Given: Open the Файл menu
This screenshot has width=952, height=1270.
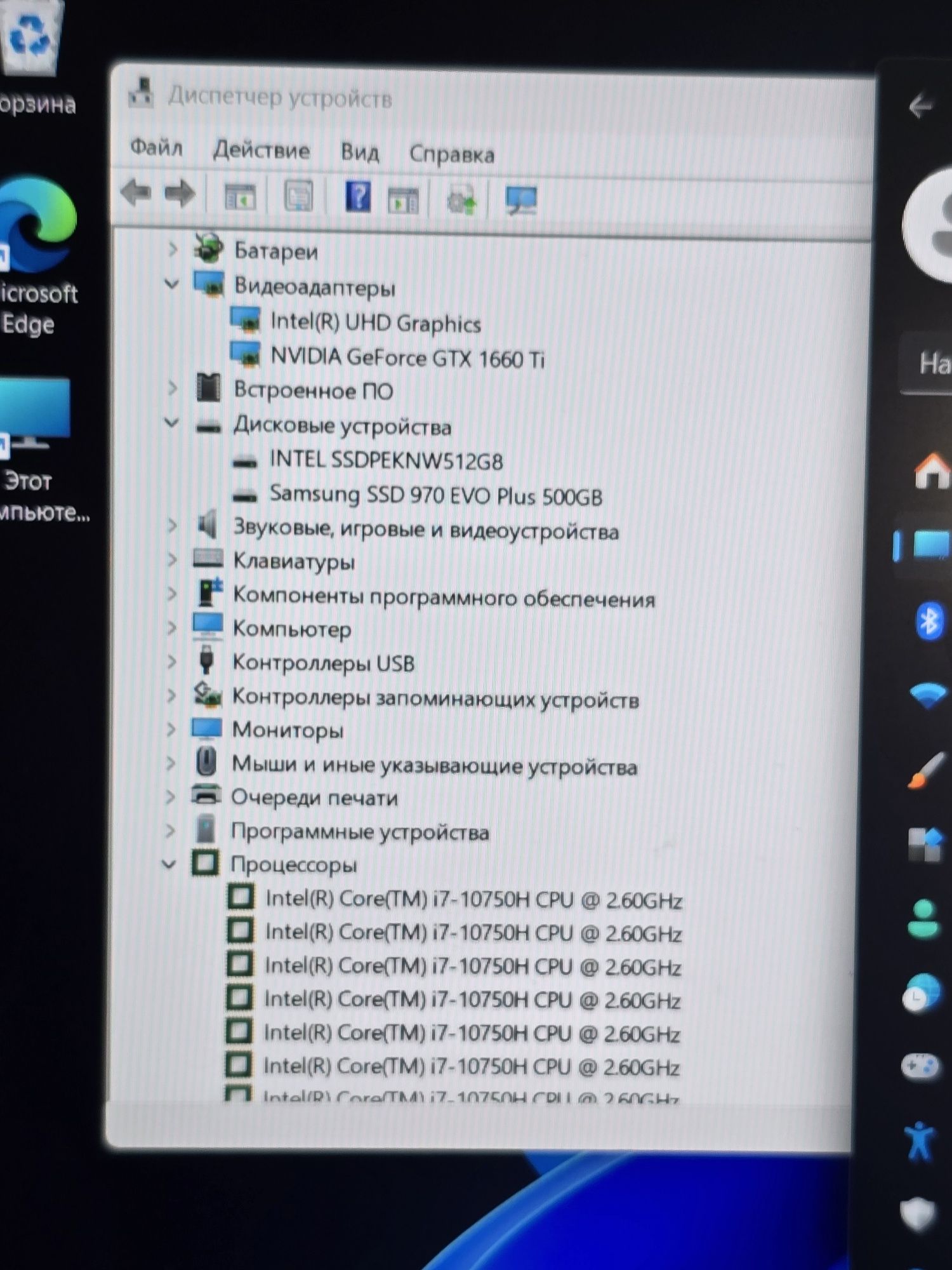Looking at the screenshot, I should 156,147.
